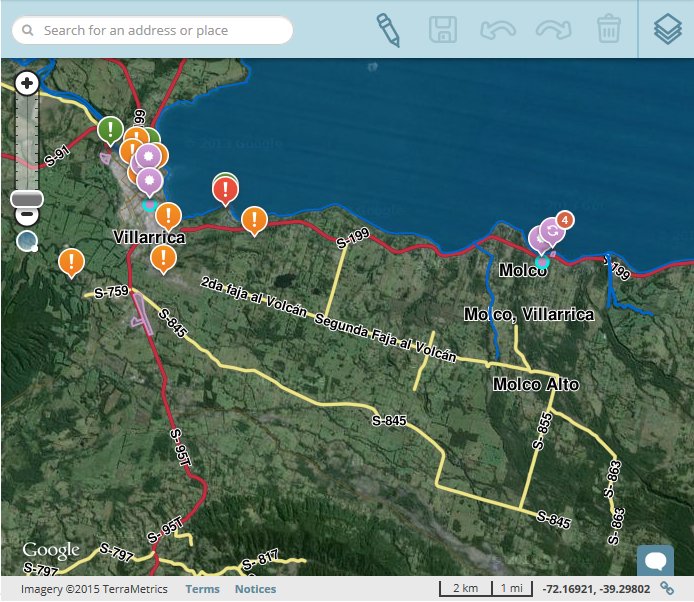Click the S-817 road label
This screenshot has width=694, height=602.
coord(260,560)
